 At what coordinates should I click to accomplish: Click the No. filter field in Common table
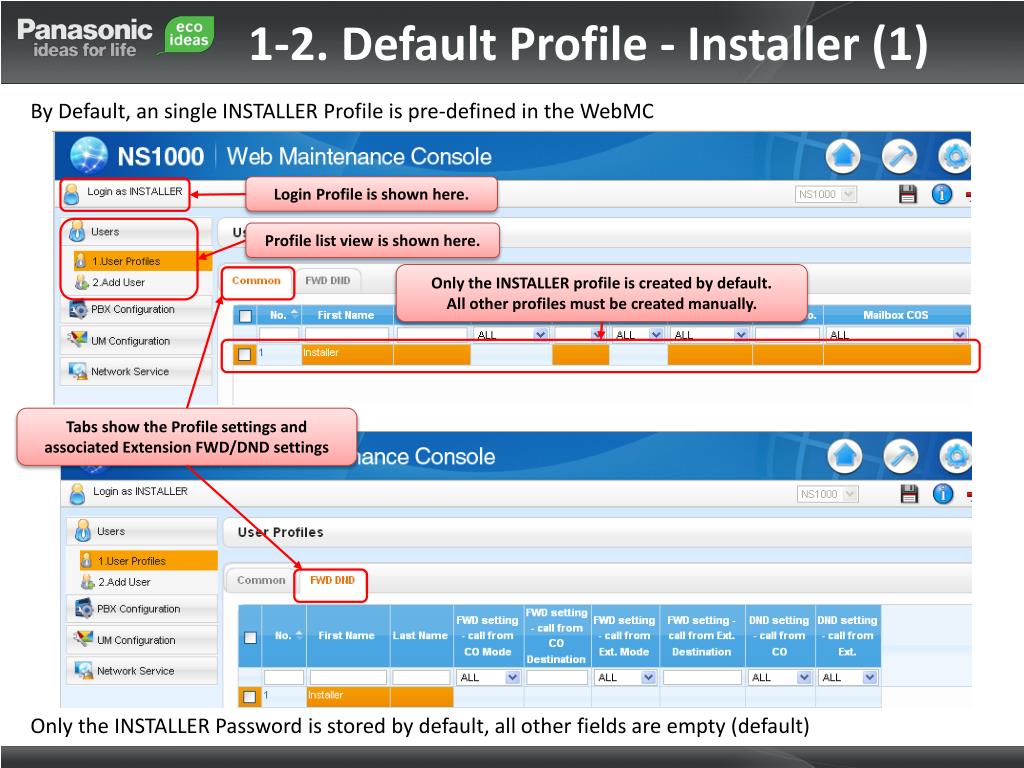pos(280,335)
